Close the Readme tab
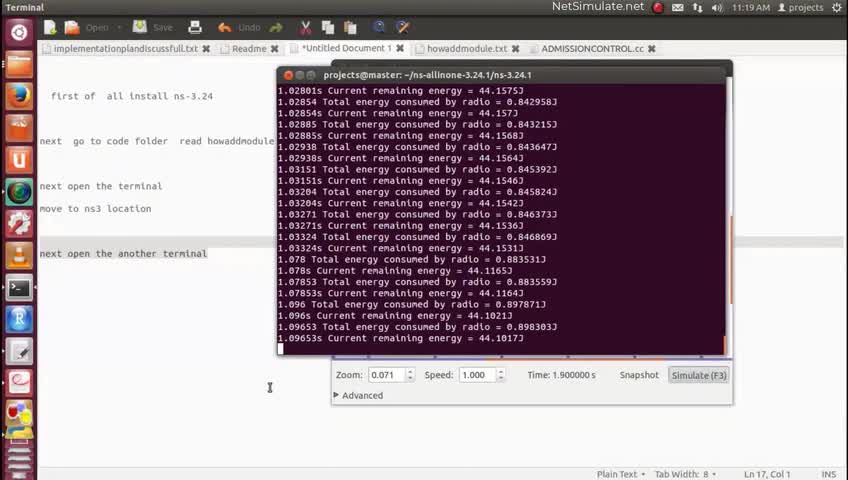Screen dimensions: 848x480 [x=275, y=49]
